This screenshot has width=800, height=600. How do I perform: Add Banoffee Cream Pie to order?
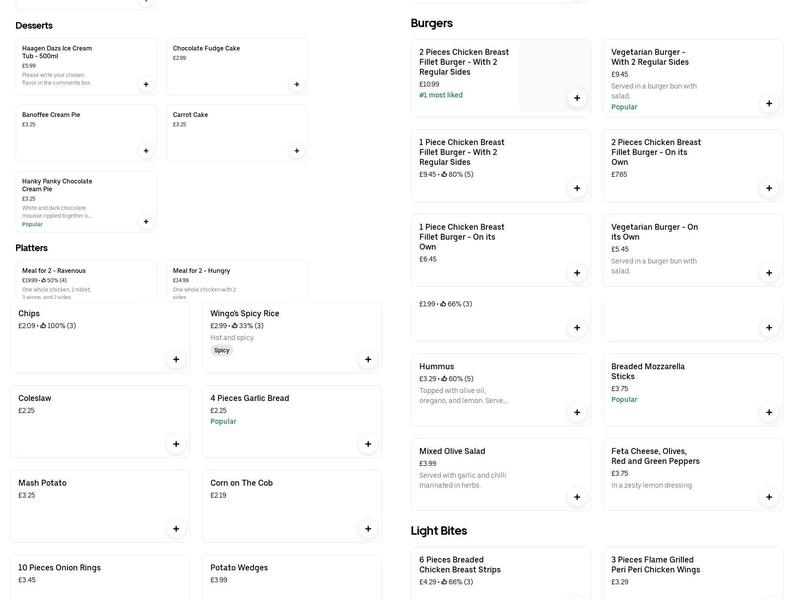click(x=146, y=151)
